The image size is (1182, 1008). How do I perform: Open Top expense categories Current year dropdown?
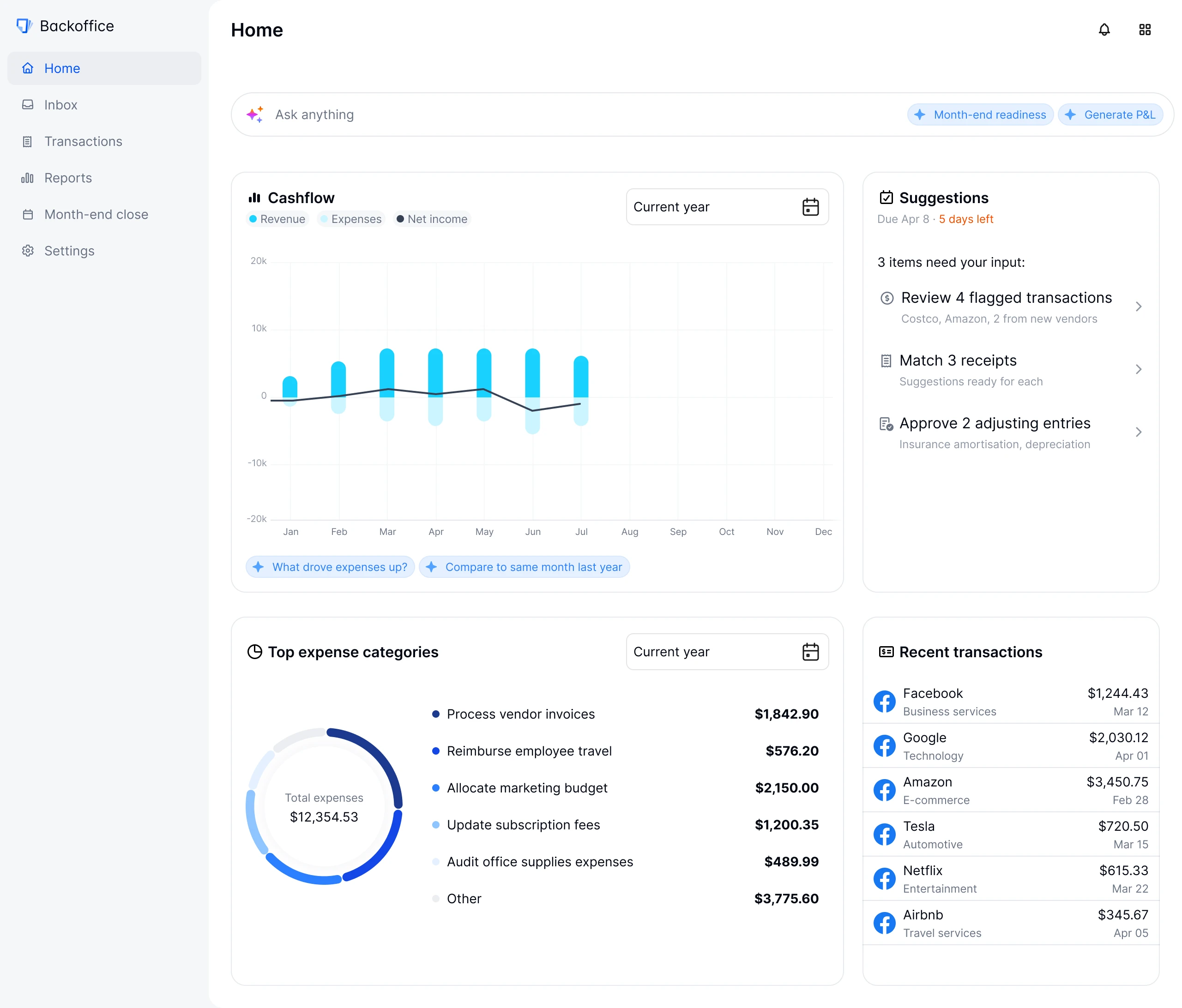pos(727,652)
